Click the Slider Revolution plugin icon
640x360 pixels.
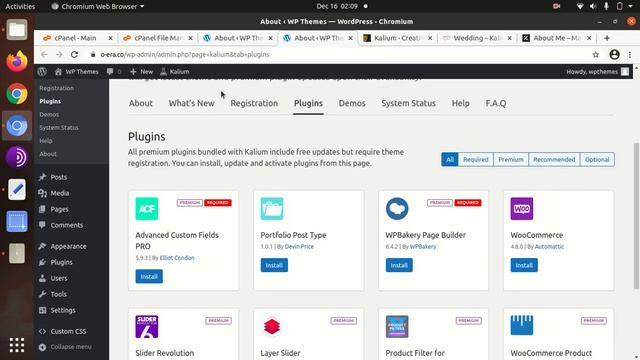pos(147,327)
